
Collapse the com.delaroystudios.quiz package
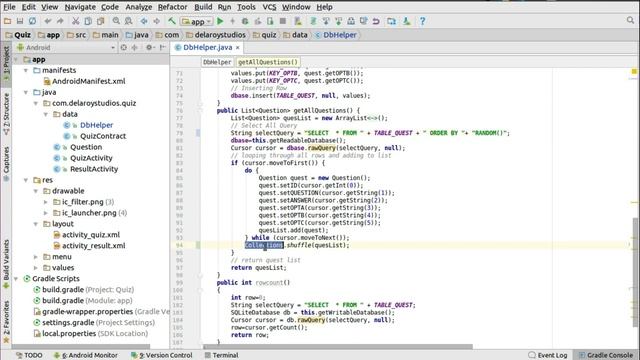pos(36,103)
